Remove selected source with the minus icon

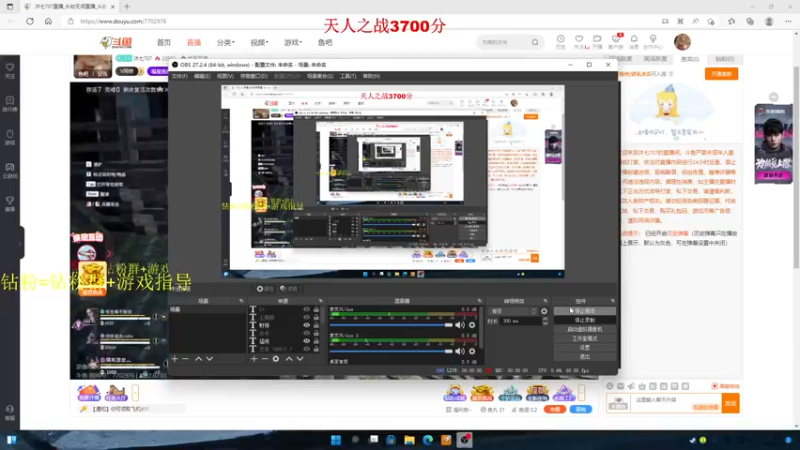coord(264,359)
